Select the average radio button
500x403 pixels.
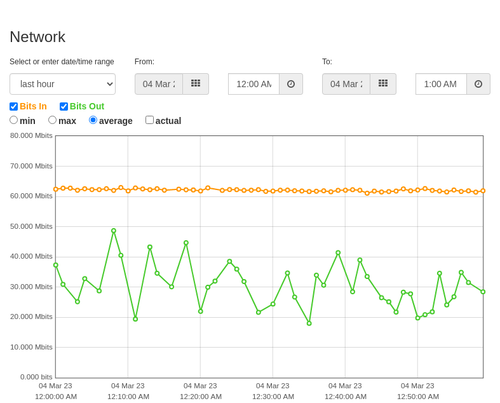(x=93, y=120)
